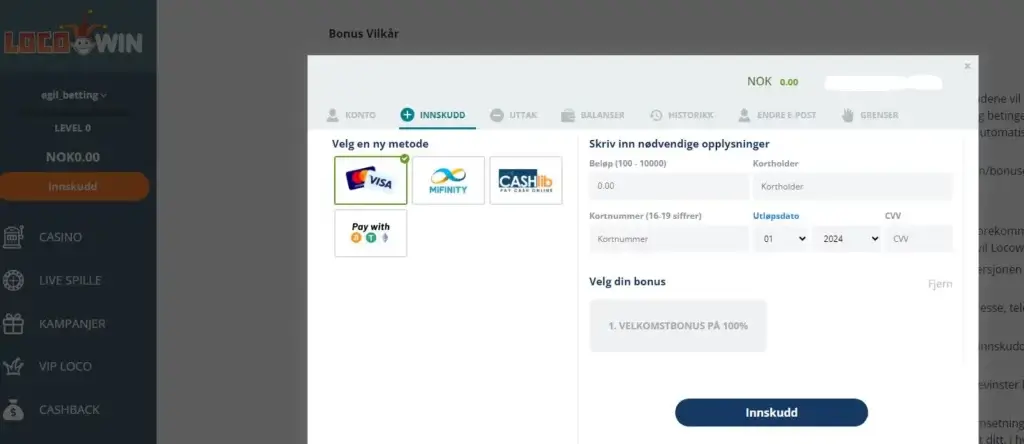Expand the egil_betting user menu

tap(73, 96)
